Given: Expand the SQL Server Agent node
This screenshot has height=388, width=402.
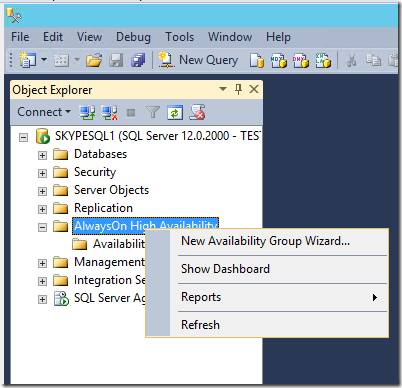Looking at the screenshot, I should [42, 299].
